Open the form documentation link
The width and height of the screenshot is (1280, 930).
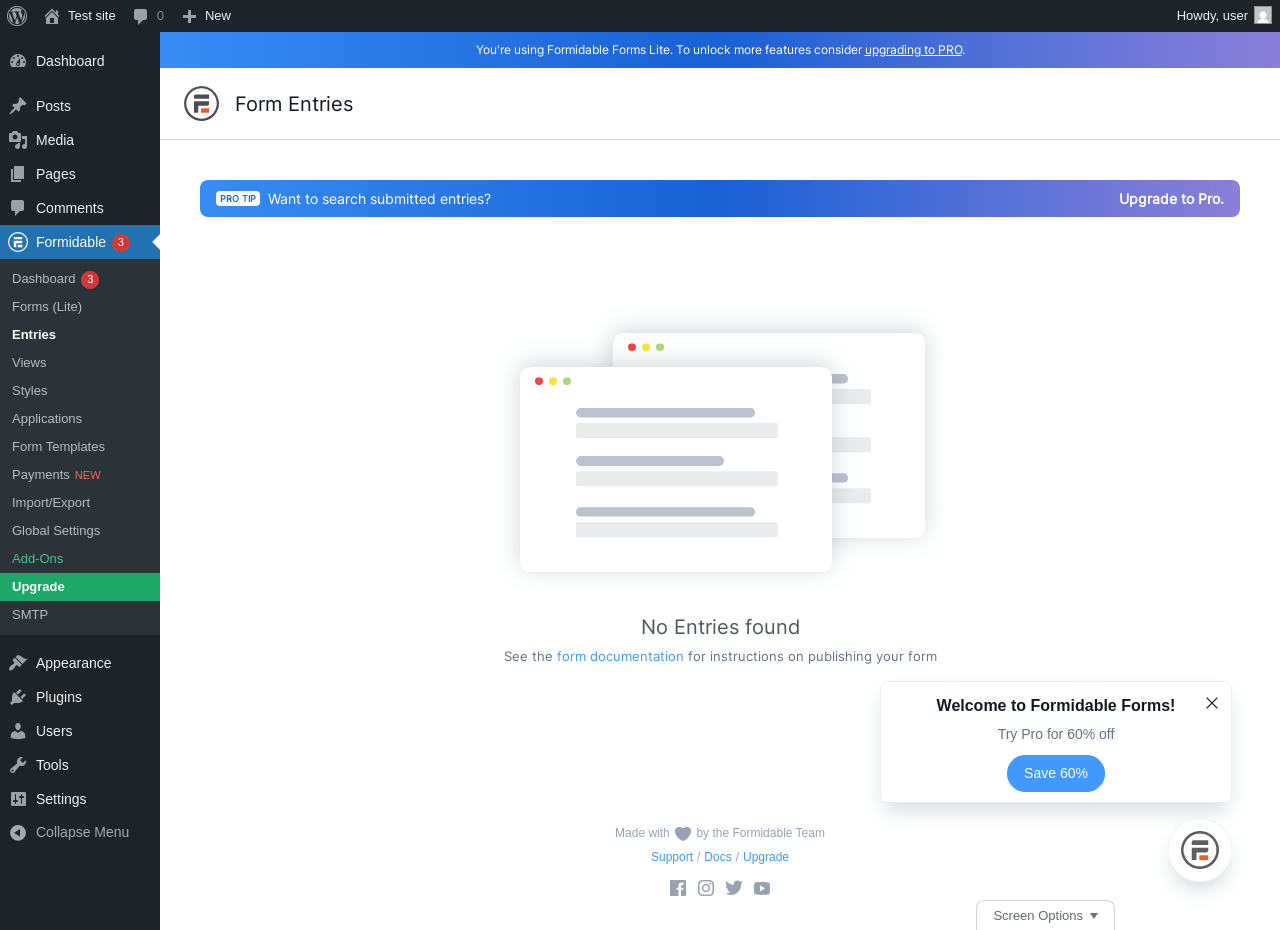point(620,657)
